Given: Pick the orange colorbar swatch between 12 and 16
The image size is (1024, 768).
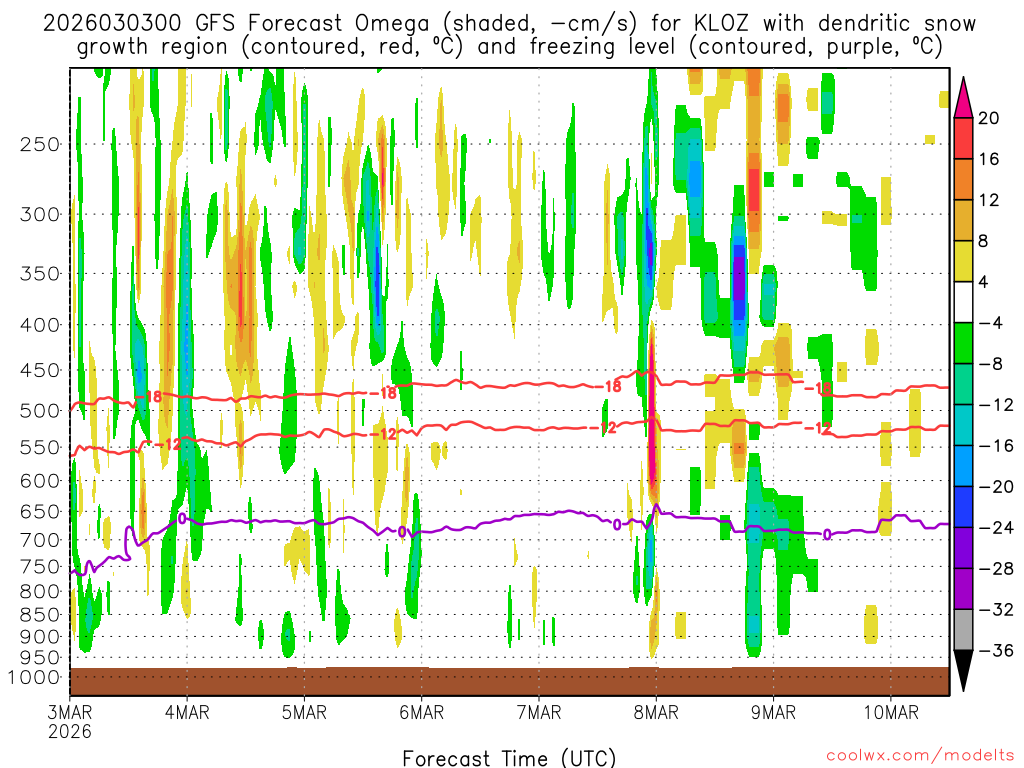Looking at the screenshot, I should [x=965, y=179].
